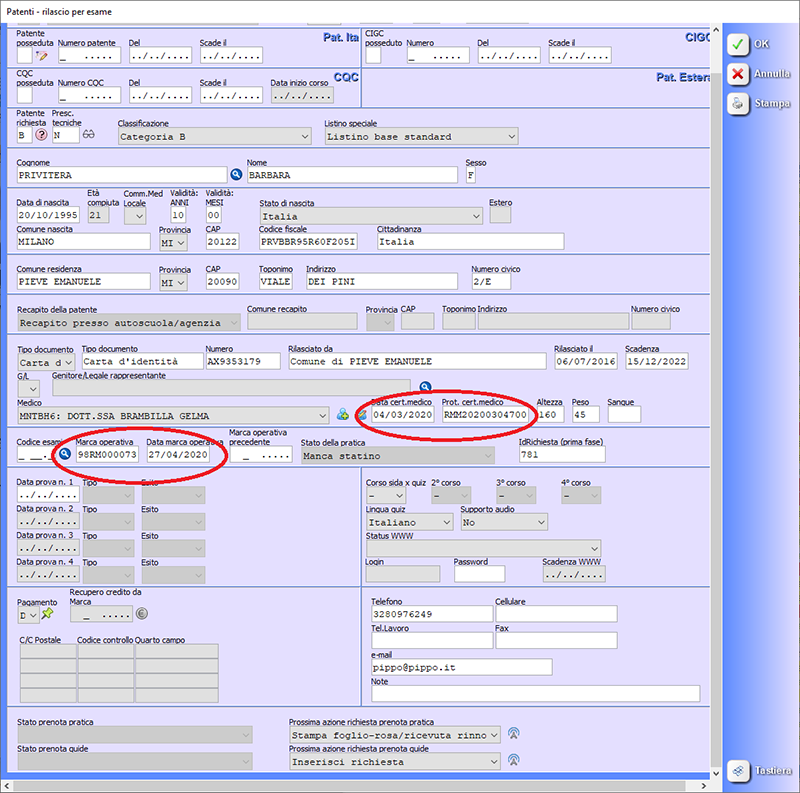This screenshot has height=793, width=800.
Task: Click the eyeglasses icon next to Presc. tecniche
Action: [x=88, y=135]
